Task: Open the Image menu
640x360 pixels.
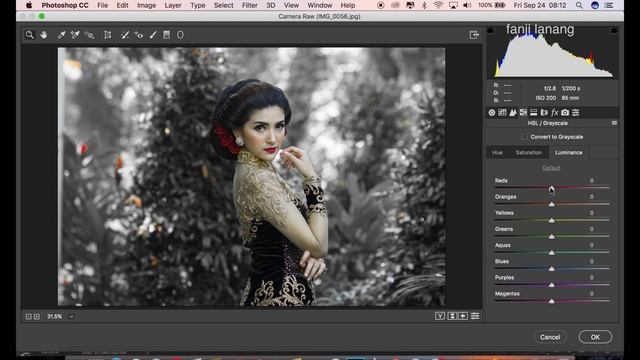Action: click(x=146, y=5)
